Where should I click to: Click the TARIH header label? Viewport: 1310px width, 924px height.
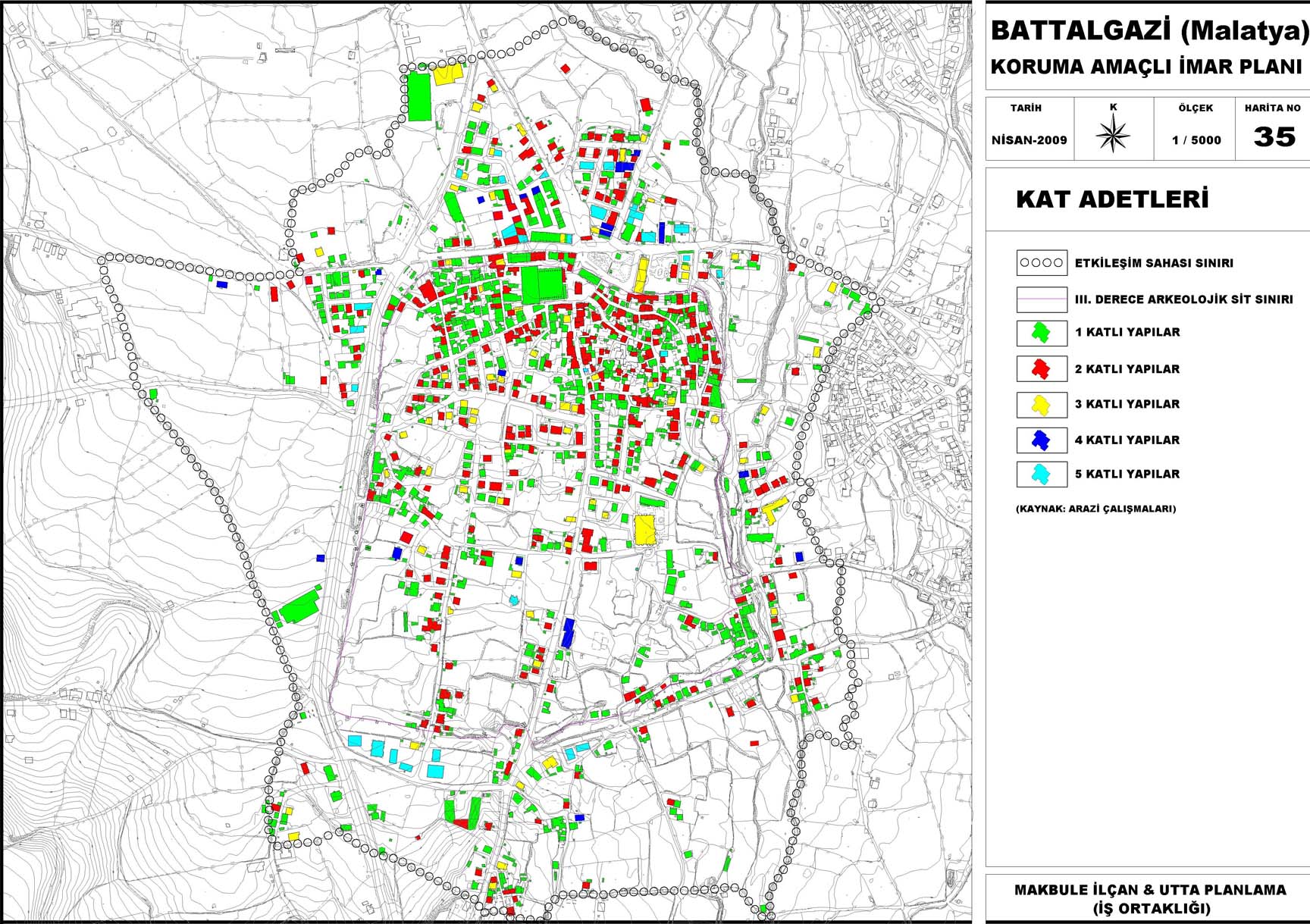pyautogui.click(x=1026, y=108)
